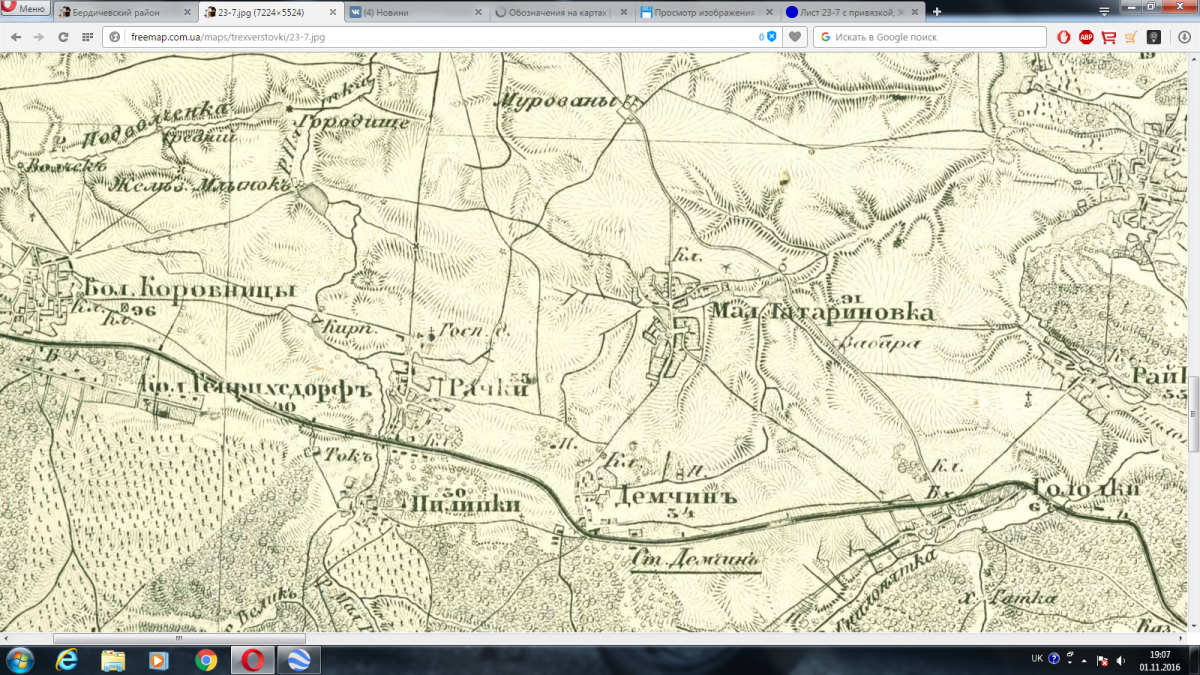Open the Adblock Plus ABP extension

1086,37
